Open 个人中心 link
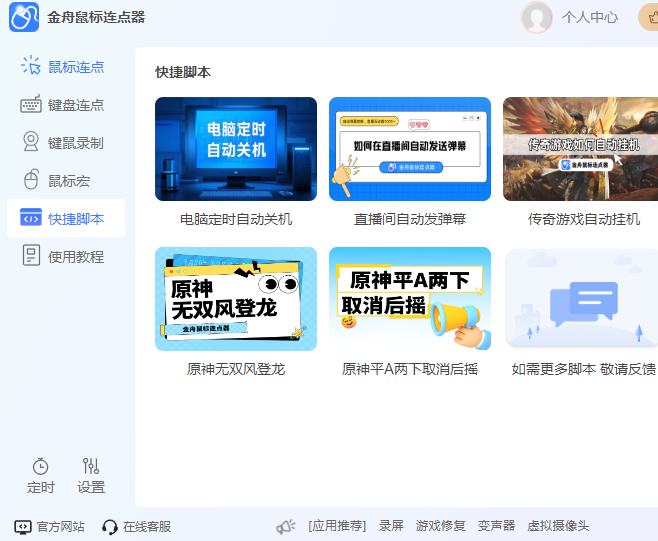658x541 pixels. tap(590, 17)
